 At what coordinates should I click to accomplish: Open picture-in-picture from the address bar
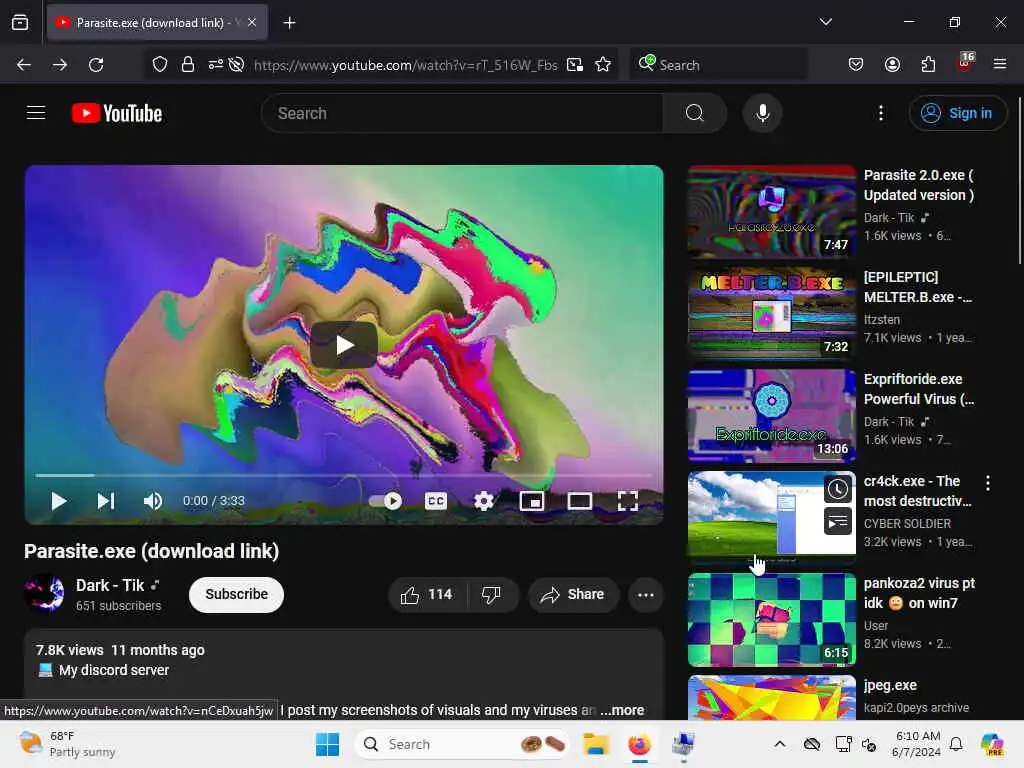tap(575, 65)
